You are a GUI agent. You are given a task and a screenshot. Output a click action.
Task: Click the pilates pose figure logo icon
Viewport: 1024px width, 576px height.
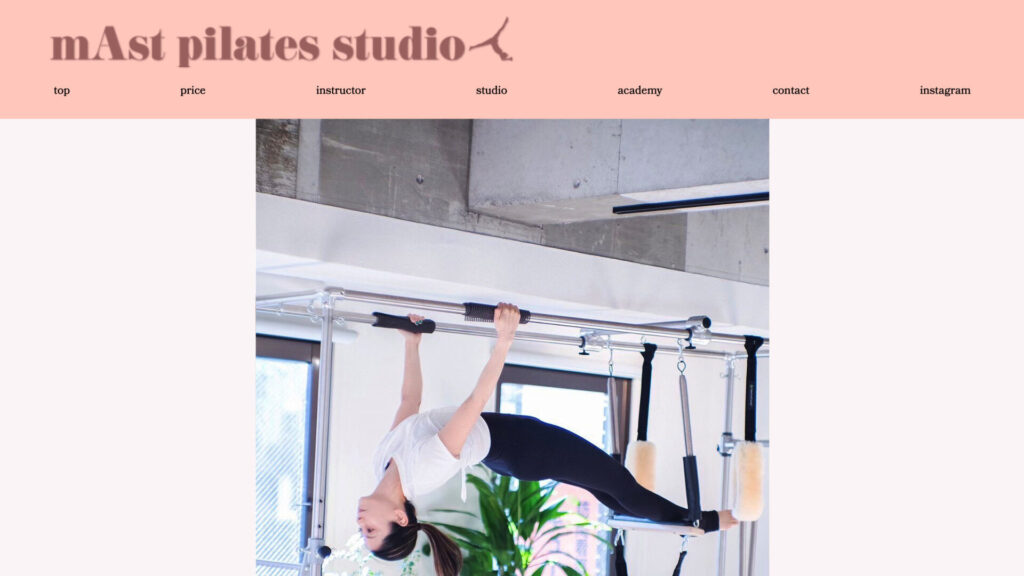click(x=491, y=40)
